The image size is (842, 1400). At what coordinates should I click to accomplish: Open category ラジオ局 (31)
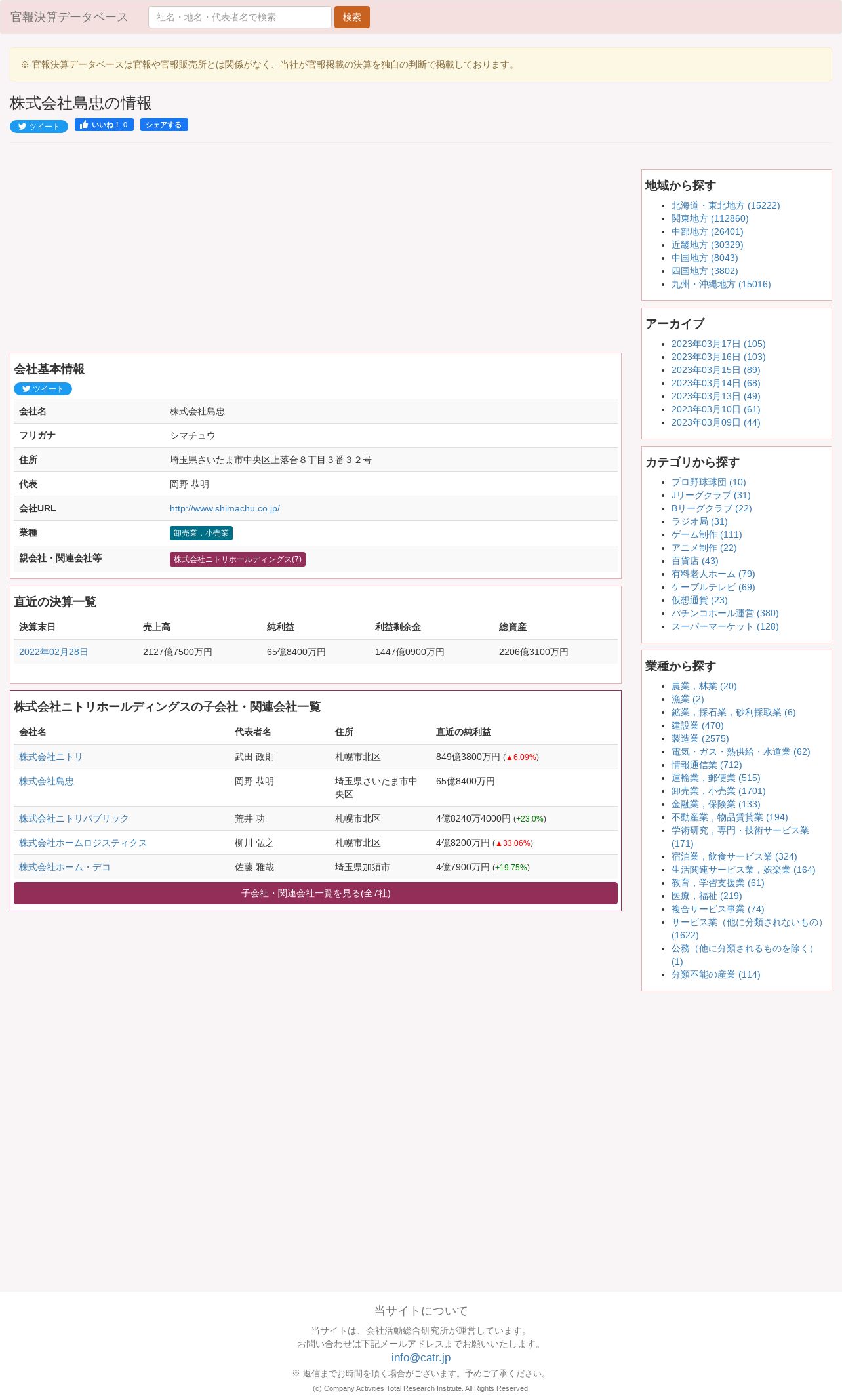coord(700,521)
